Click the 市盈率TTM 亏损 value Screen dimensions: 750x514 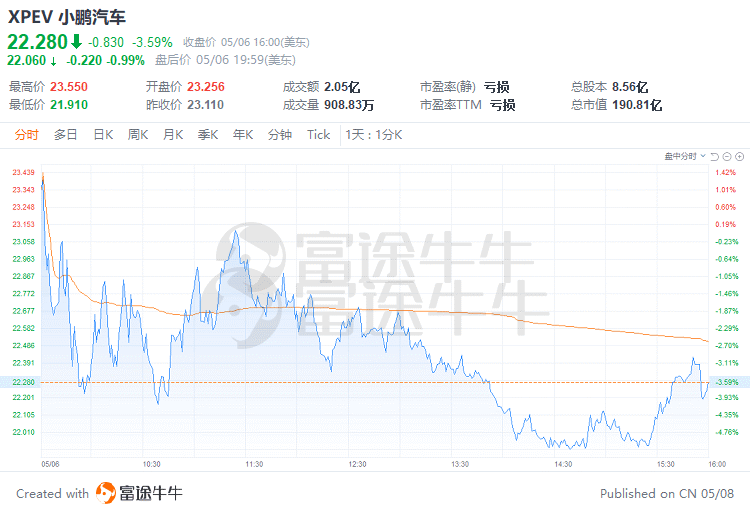pyautogui.click(x=502, y=105)
